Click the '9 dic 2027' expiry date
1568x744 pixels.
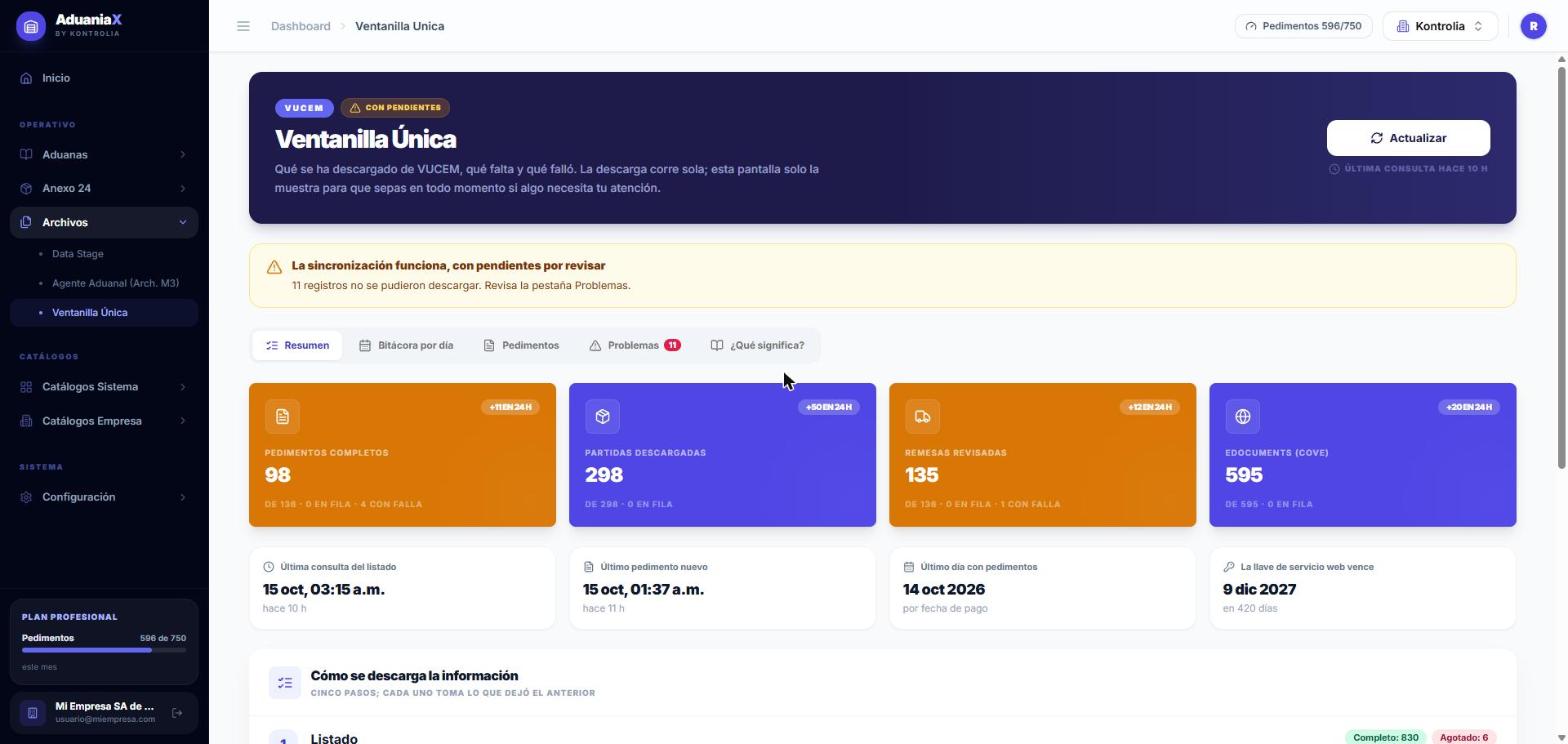1259,590
